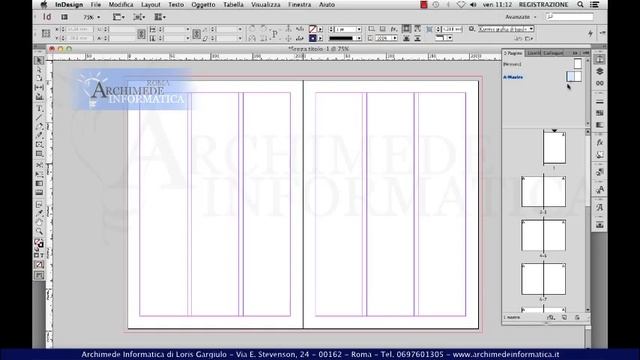Select the Gap tool

[x=39, y=87]
